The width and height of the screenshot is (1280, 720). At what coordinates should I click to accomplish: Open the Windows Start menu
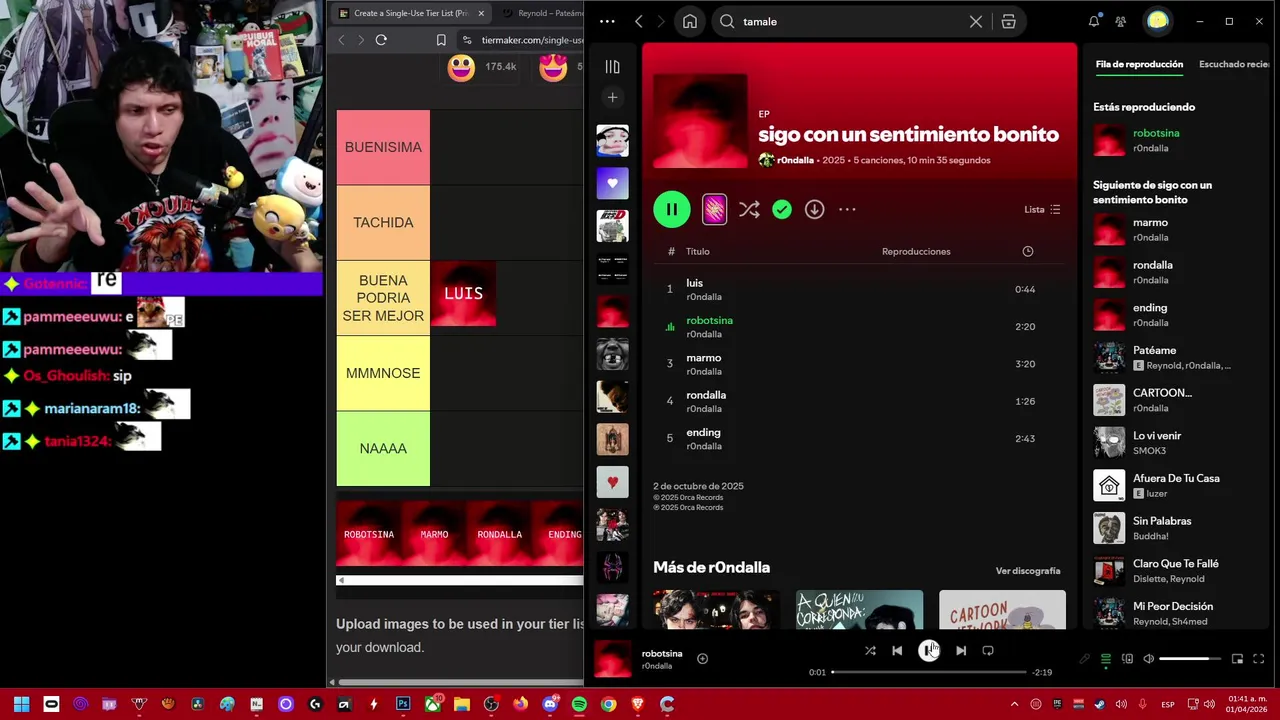[21, 704]
